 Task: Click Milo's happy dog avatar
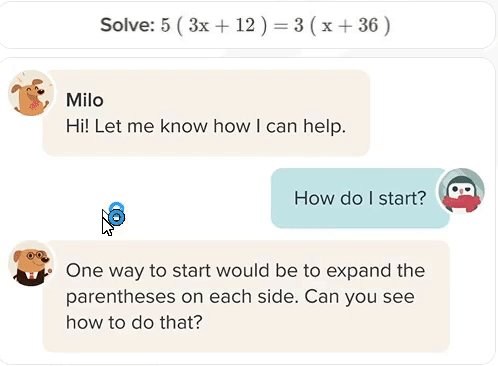tap(31, 93)
